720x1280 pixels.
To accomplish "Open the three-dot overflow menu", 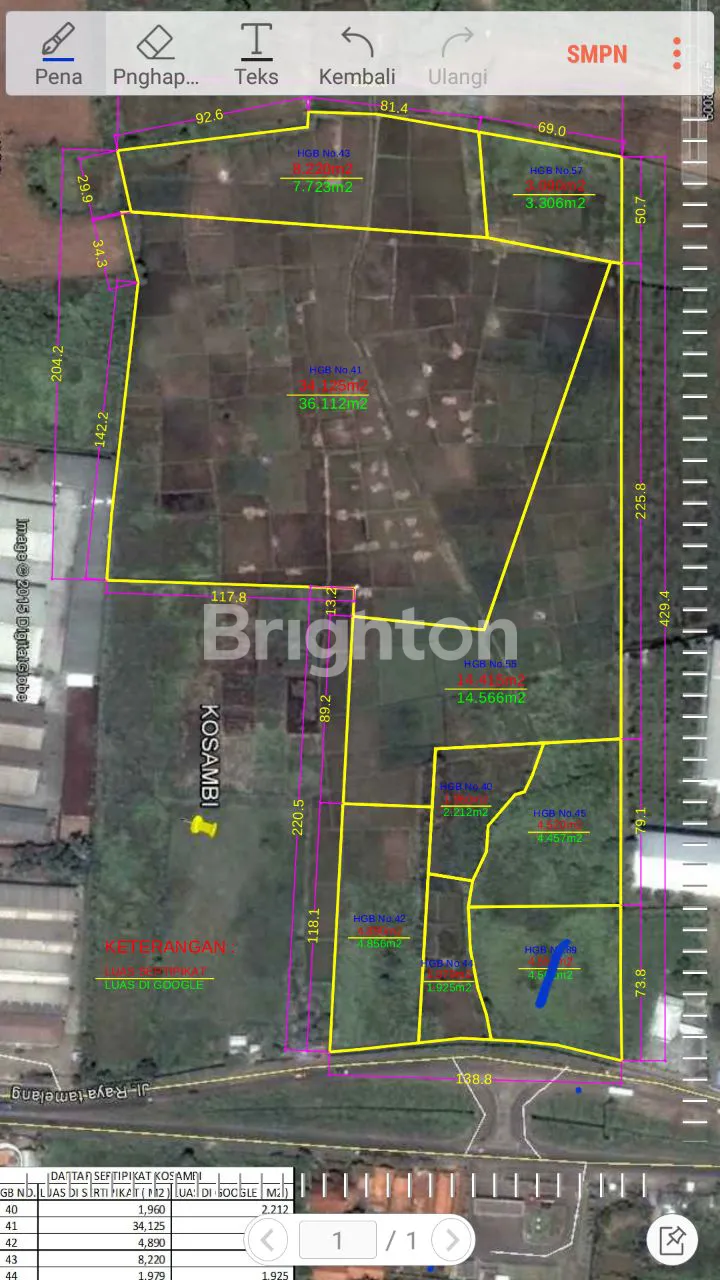I will [x=677, y=53].
